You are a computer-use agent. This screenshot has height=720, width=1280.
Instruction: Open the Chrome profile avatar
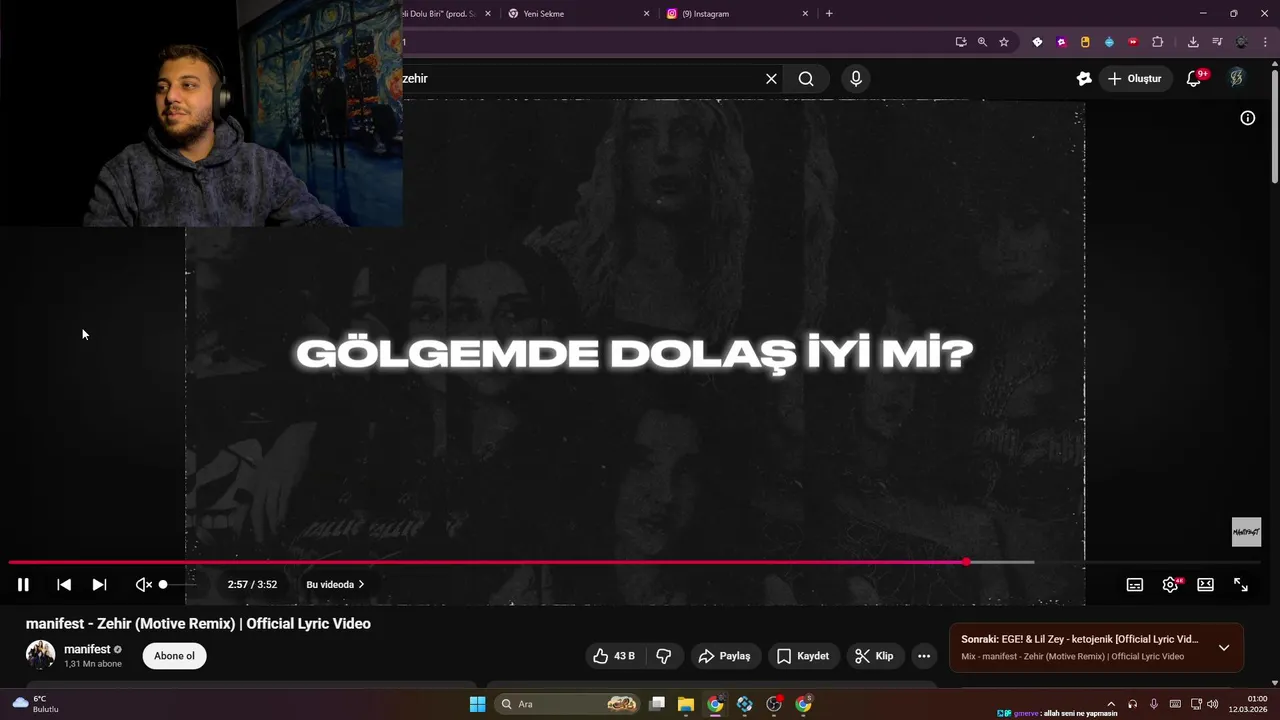tap(1242, 42)
